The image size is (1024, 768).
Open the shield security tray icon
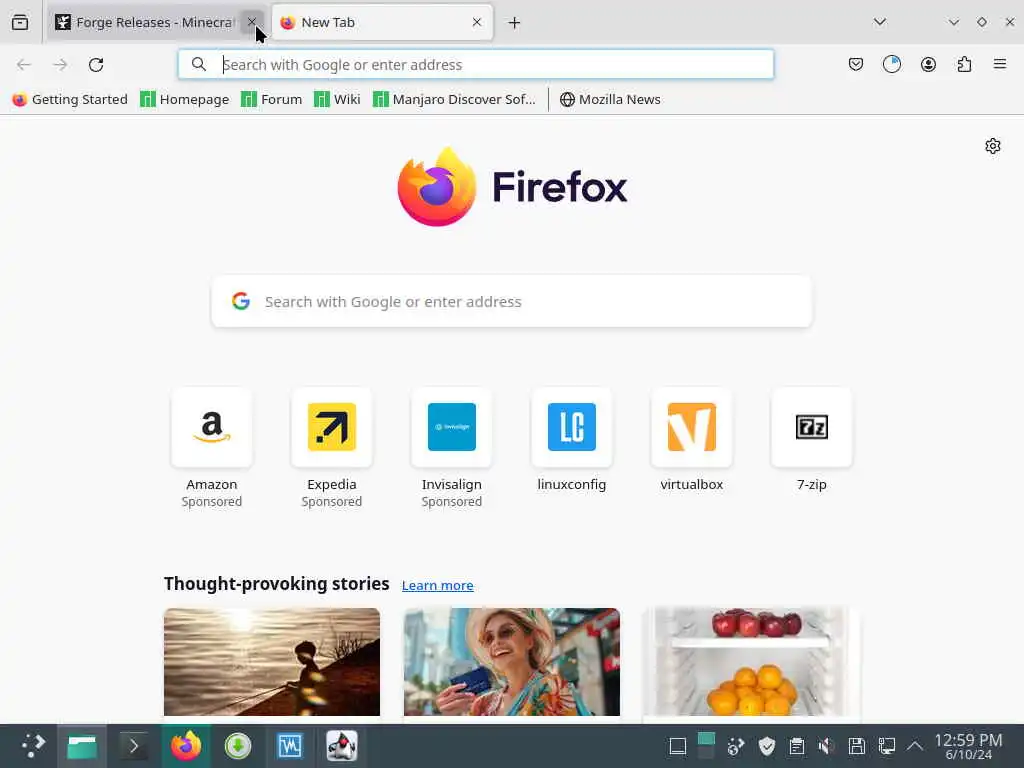(x=767, y=746)
